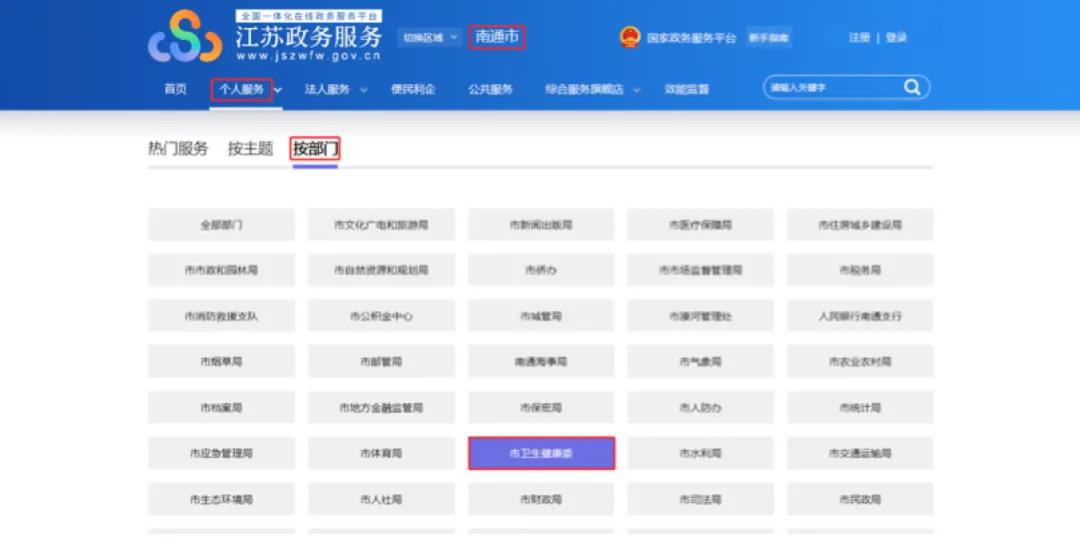This screenshot has width=1080, height=550.
Task: Click the keyword search input field
Action: (x=830, y=88)
